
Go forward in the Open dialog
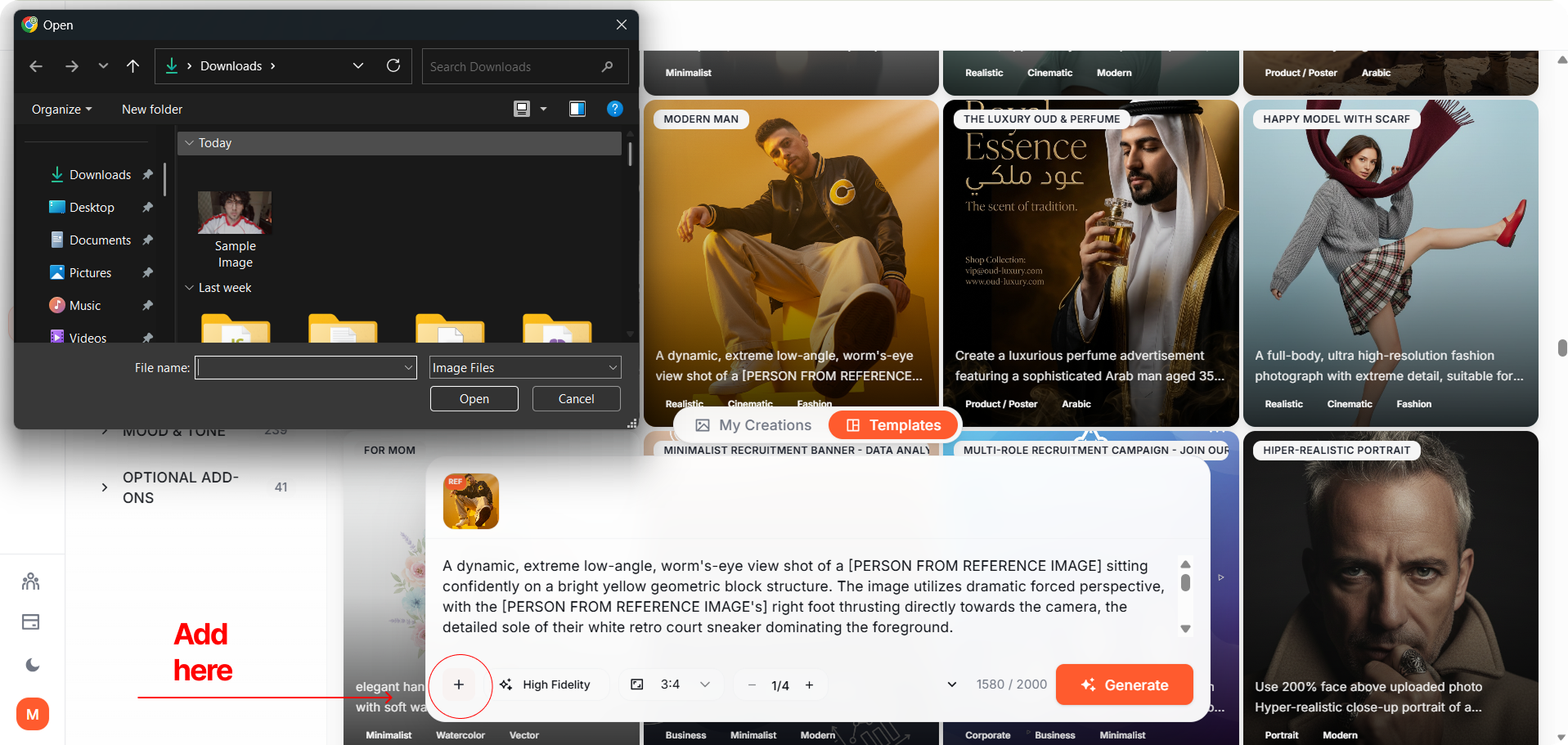pyautogui.click(x=72, y=66)
